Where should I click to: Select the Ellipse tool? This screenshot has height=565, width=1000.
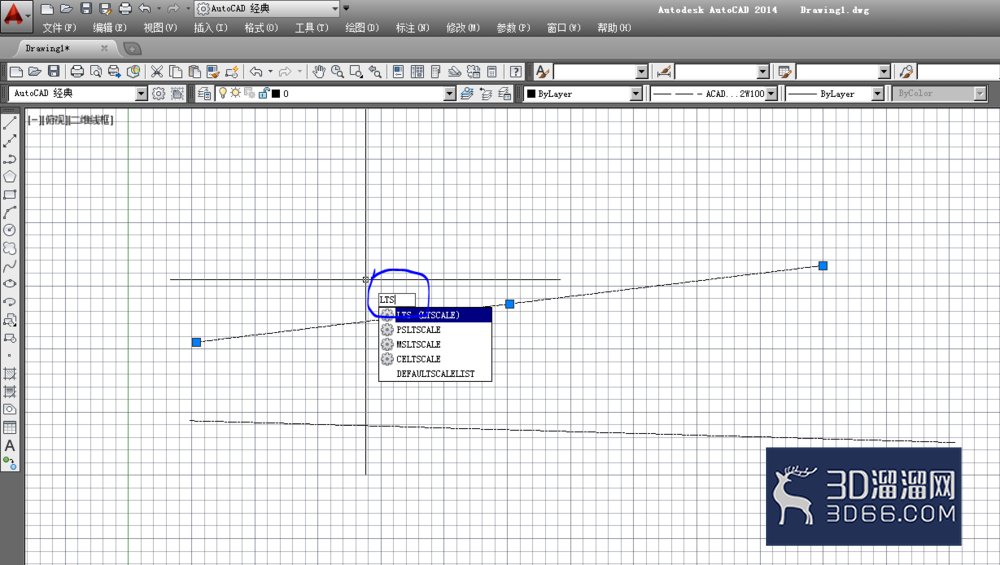[10, 284]
